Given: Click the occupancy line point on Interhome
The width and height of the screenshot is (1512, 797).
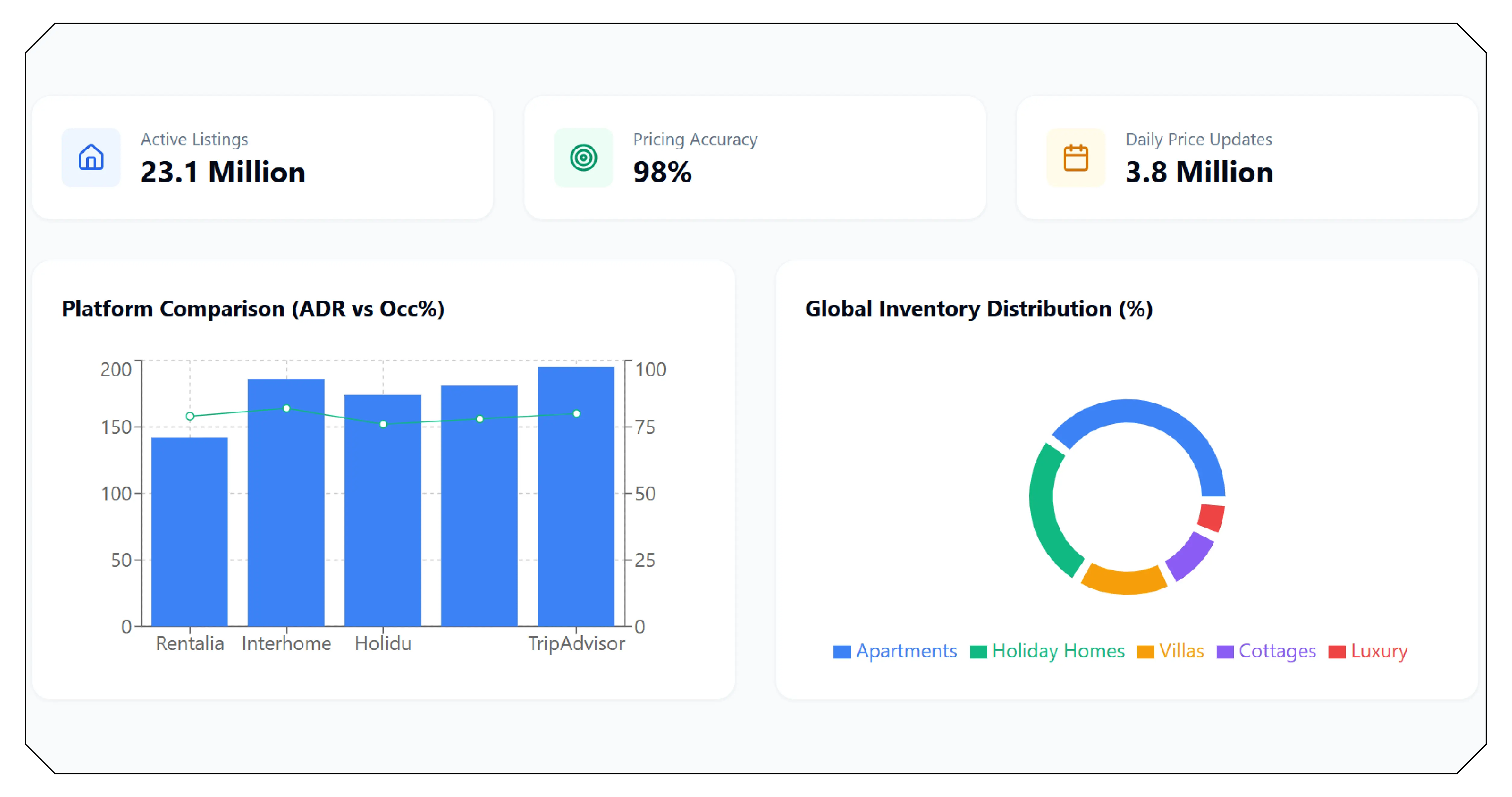Looking at the screenshot, I should coord(286,408).
